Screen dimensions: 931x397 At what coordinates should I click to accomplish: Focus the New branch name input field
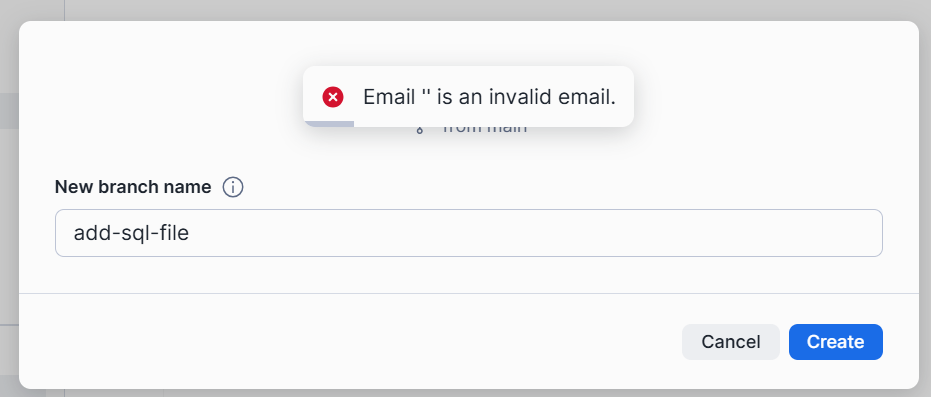pos(468,233)
